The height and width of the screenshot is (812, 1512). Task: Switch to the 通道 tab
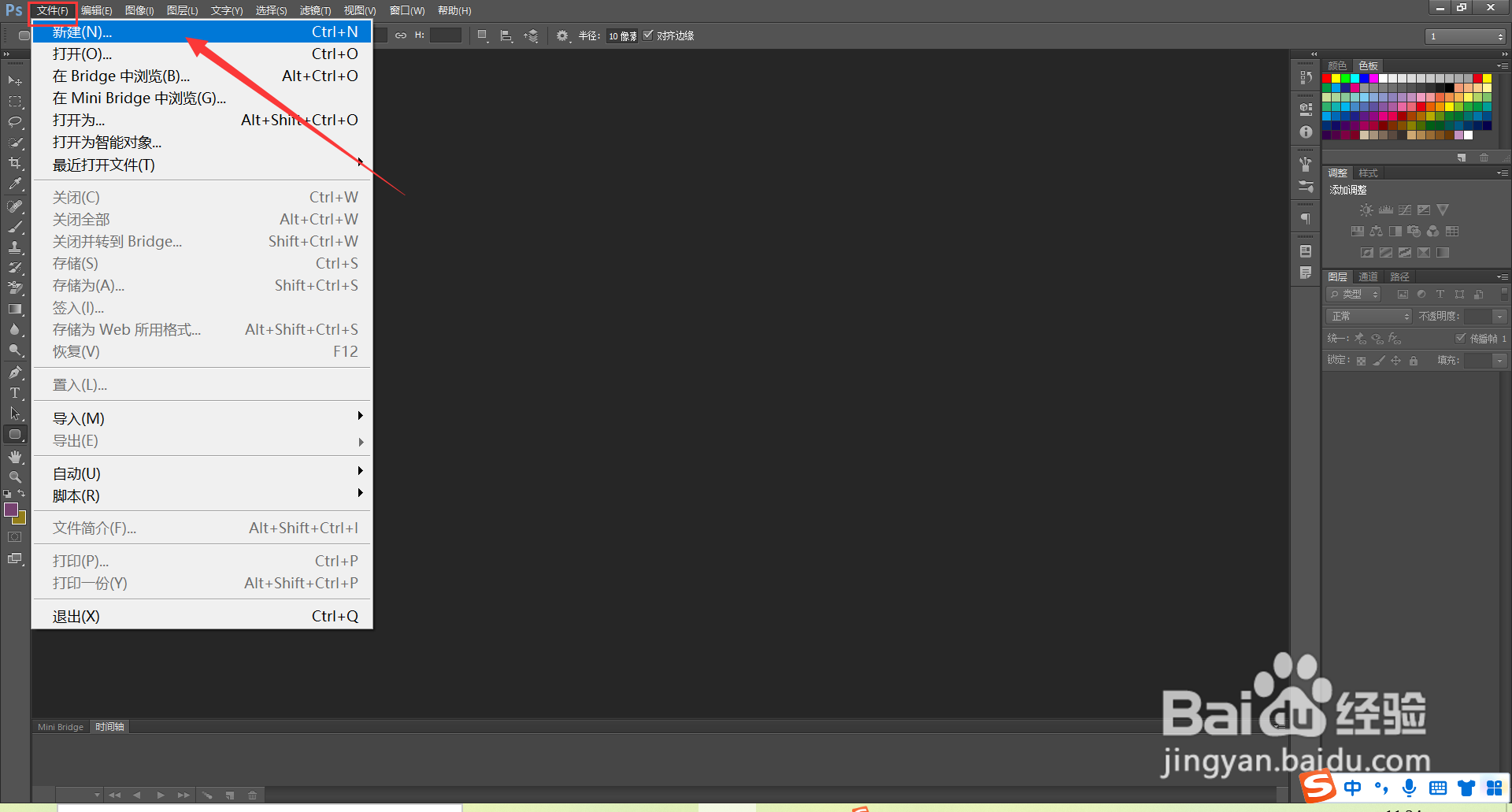coord(1368,276)
